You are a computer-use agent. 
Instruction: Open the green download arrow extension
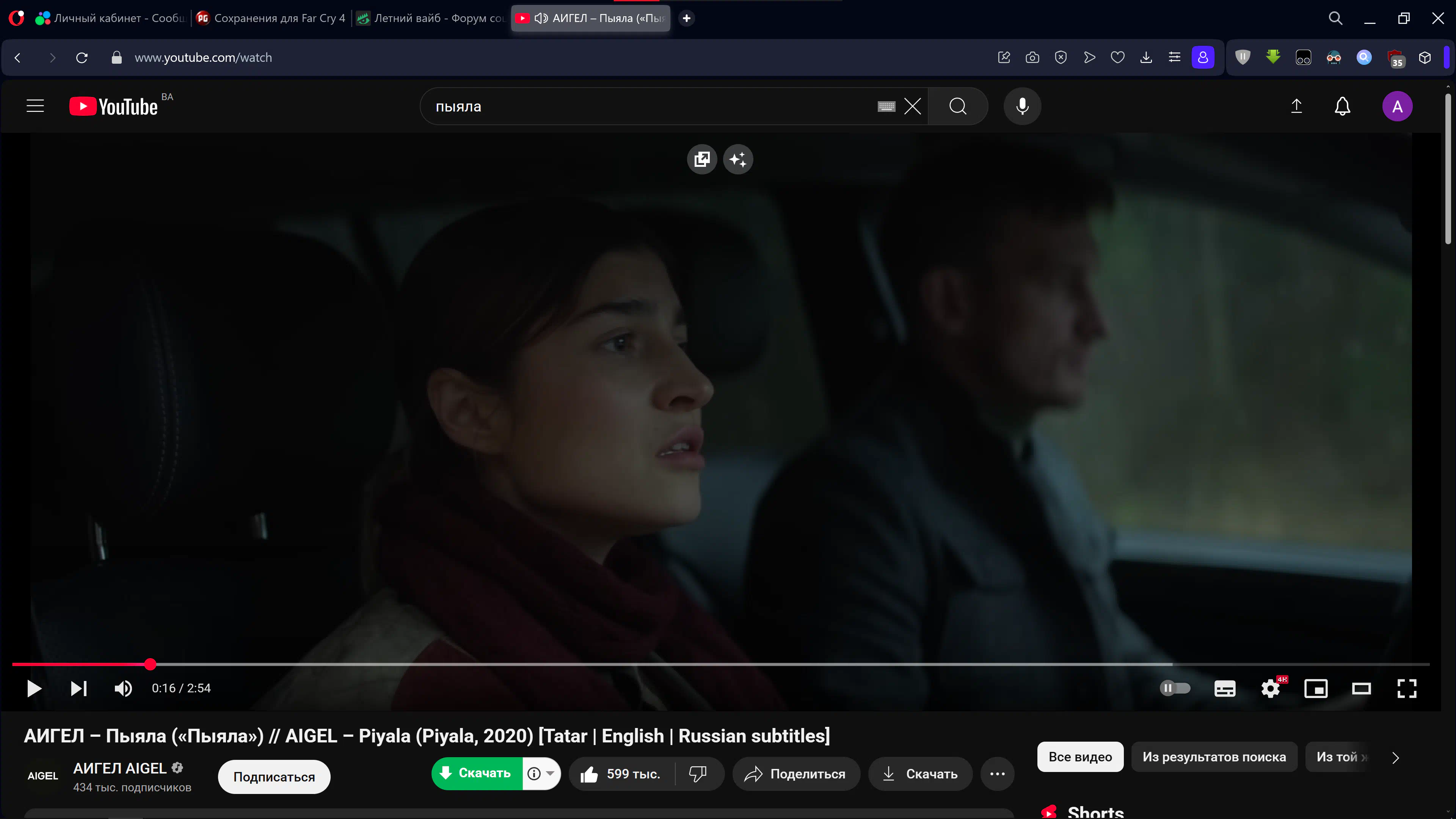(1273, 58)
